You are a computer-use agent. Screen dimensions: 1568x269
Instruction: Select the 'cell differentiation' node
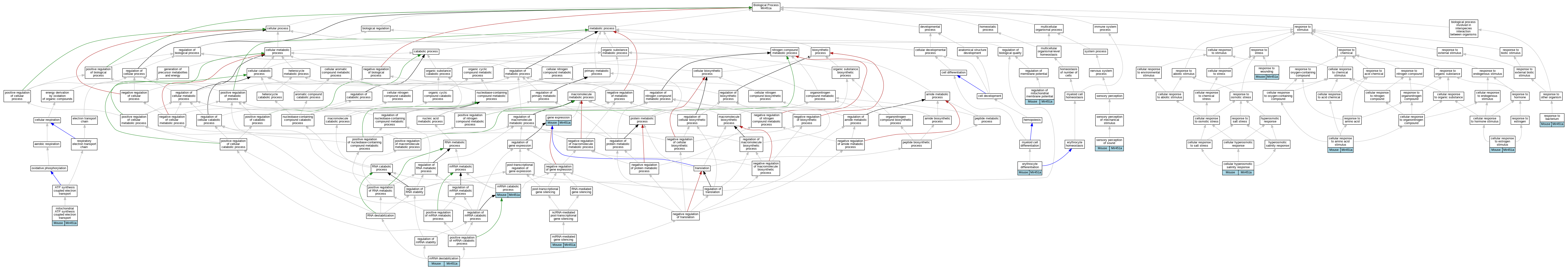tap(953, 72)
